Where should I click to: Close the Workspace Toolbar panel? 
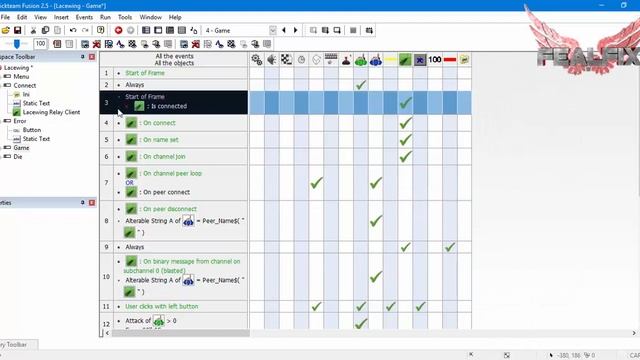(x=92, y=57)
